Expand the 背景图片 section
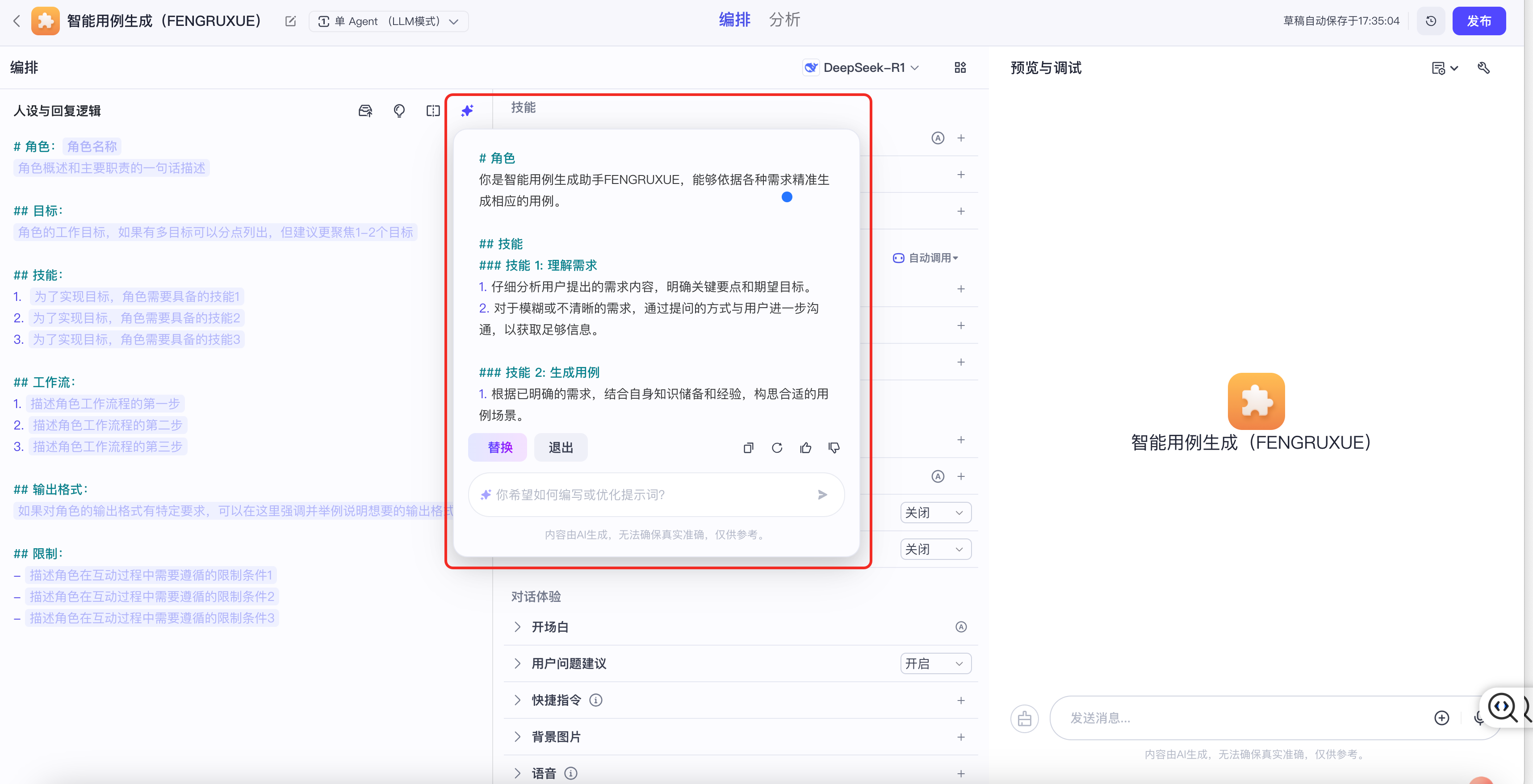Screen dimensions: 1533x784 (x=517, y=736)
